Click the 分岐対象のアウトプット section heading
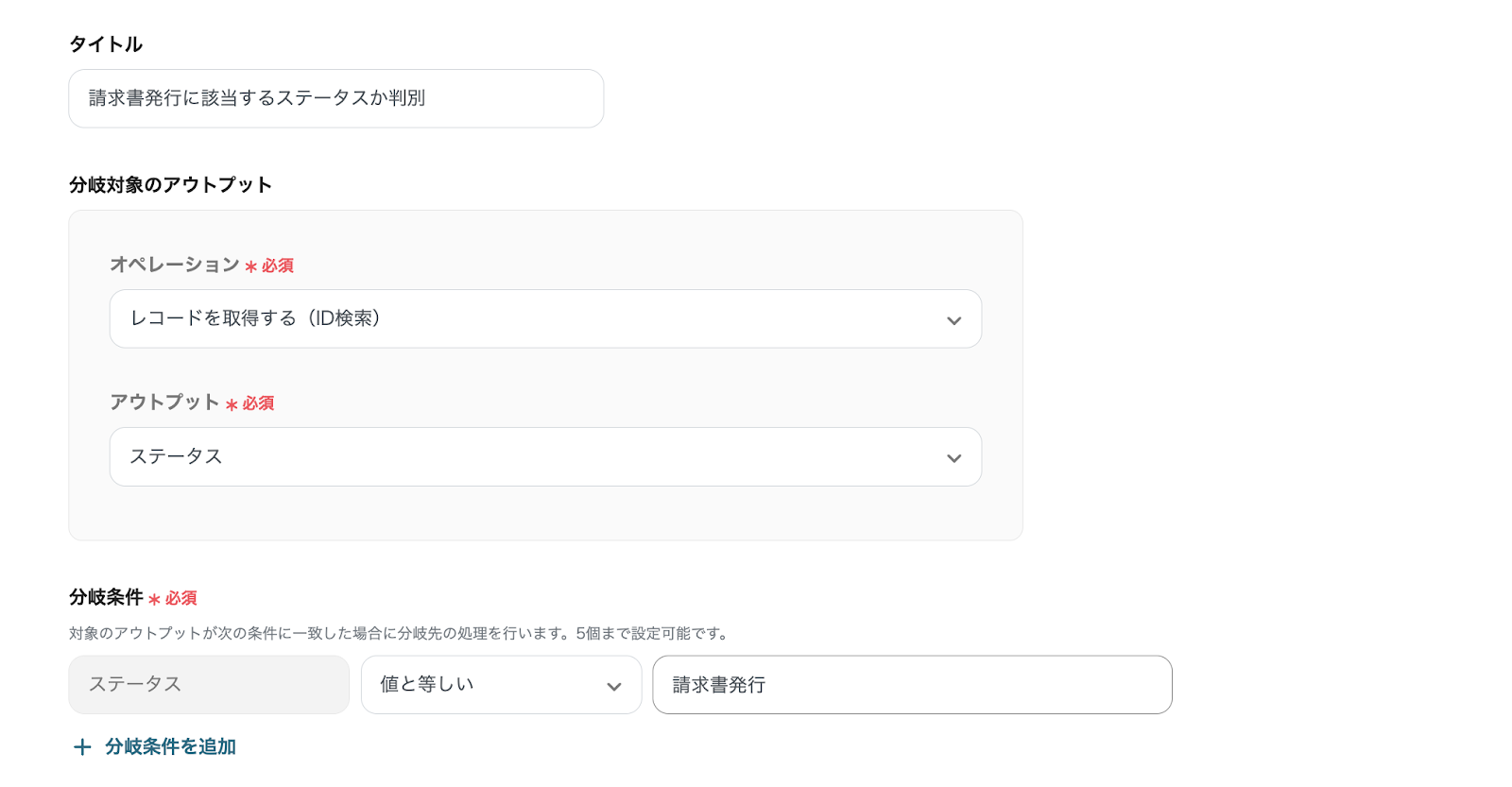 point(170,185)
